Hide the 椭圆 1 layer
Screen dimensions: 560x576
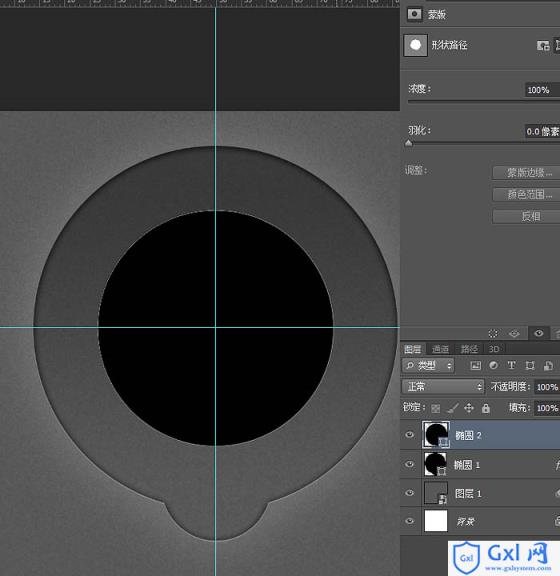coord(409,464)
